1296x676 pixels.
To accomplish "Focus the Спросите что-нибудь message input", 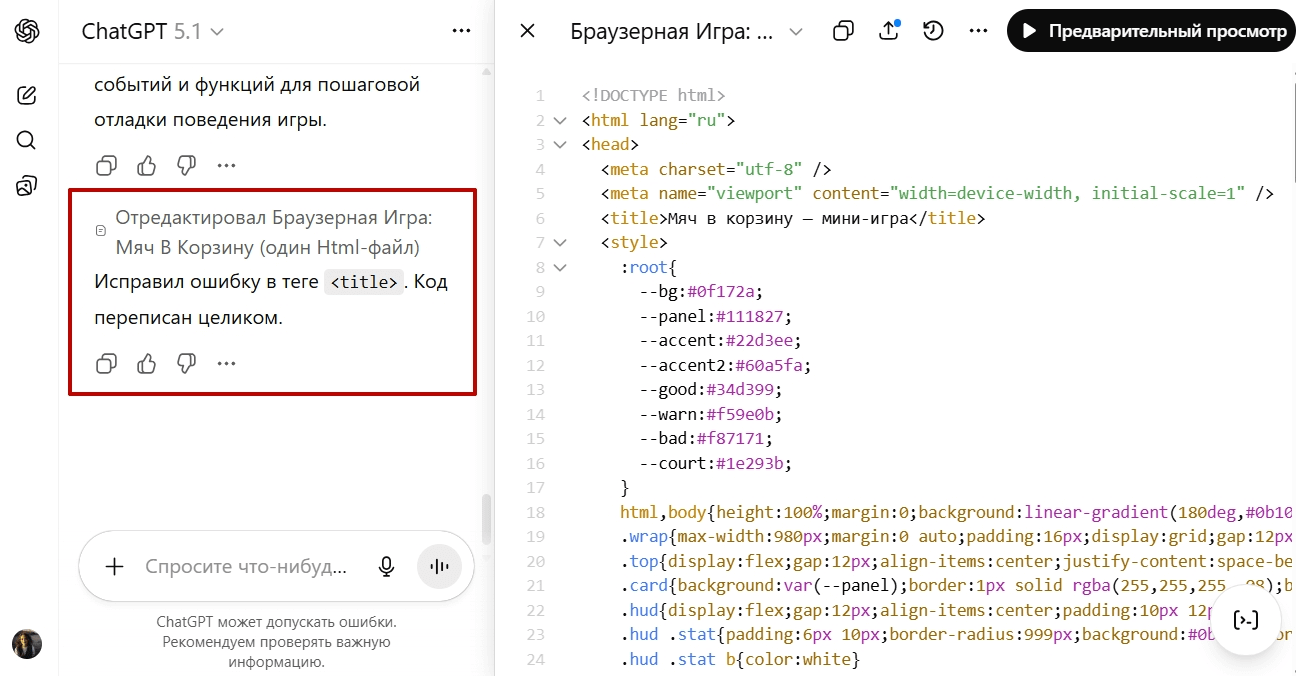I will click(x=247, y=567).
